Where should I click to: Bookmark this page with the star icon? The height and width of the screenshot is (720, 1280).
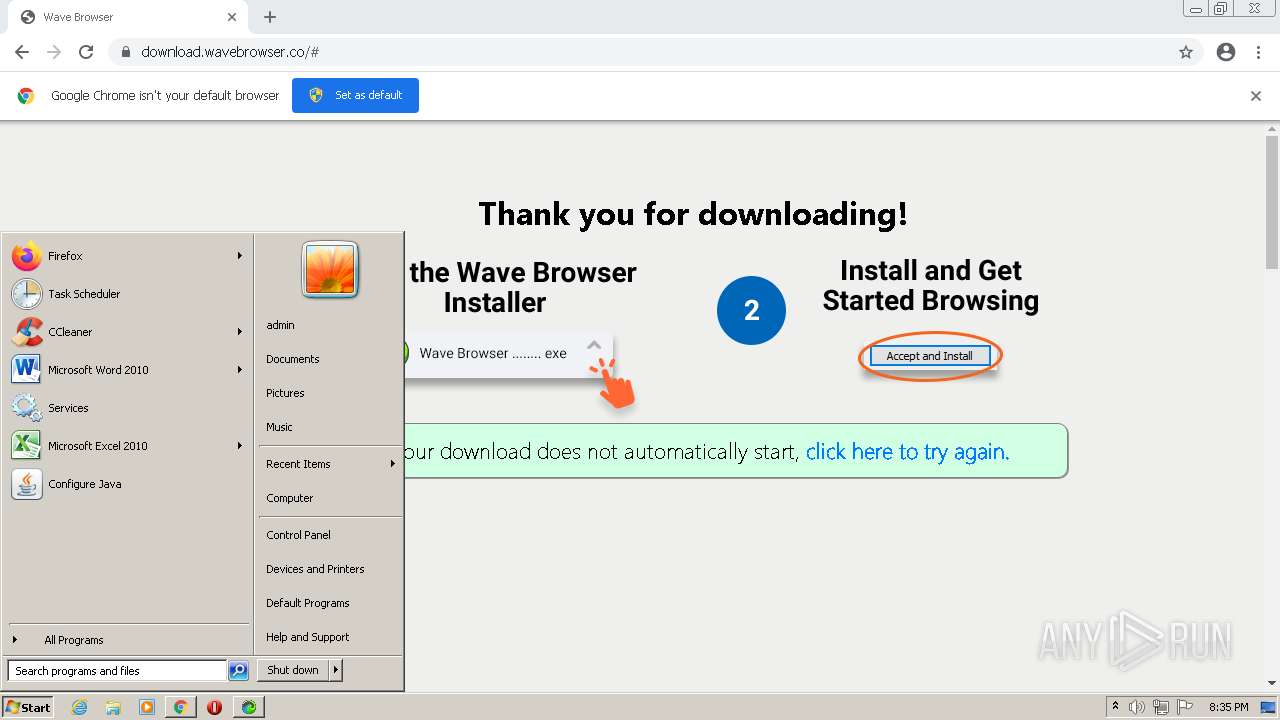pyautogui.click(x=1186, y=52)
